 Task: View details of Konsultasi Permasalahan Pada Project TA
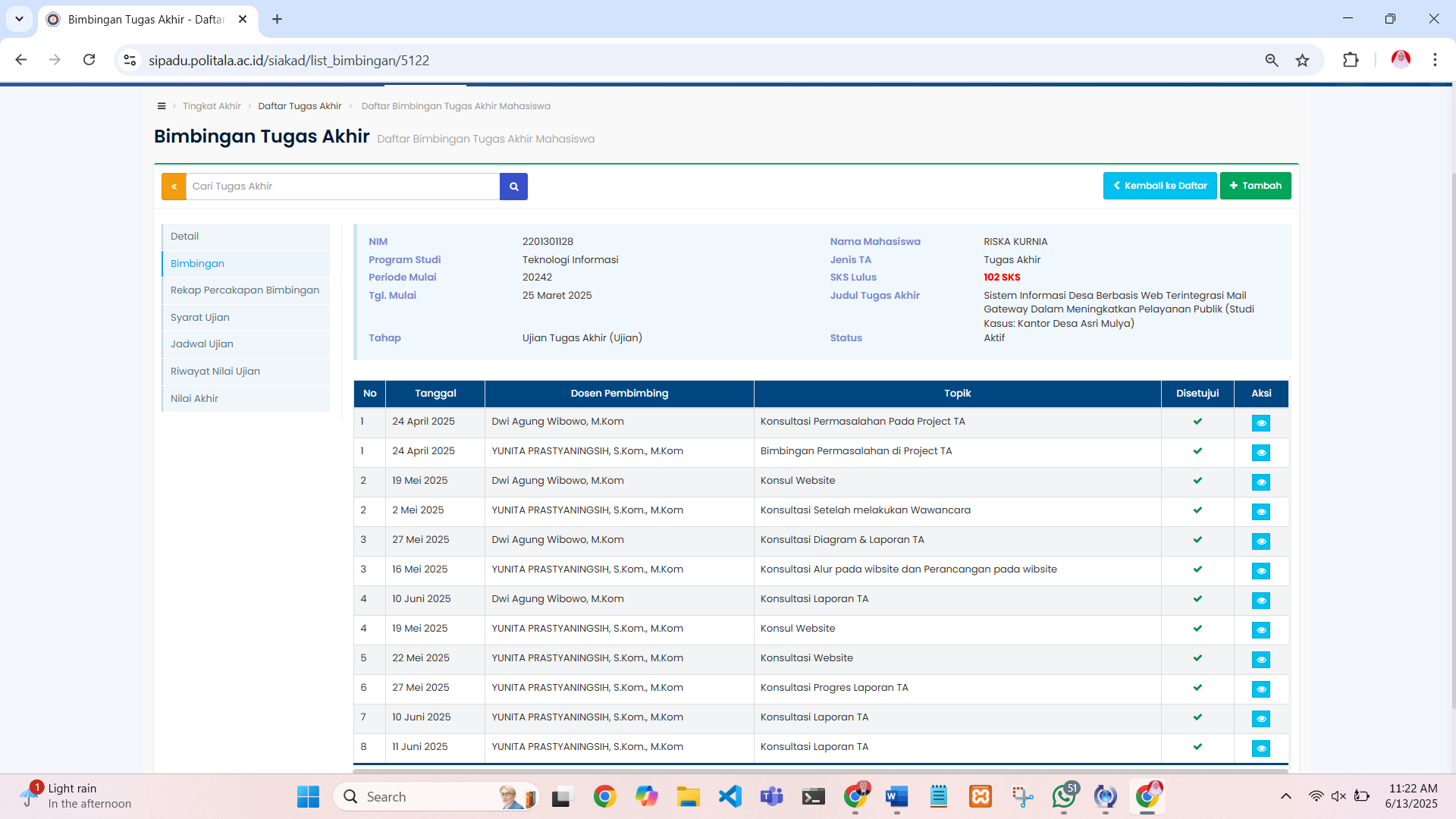click(x=1260, y=423)
